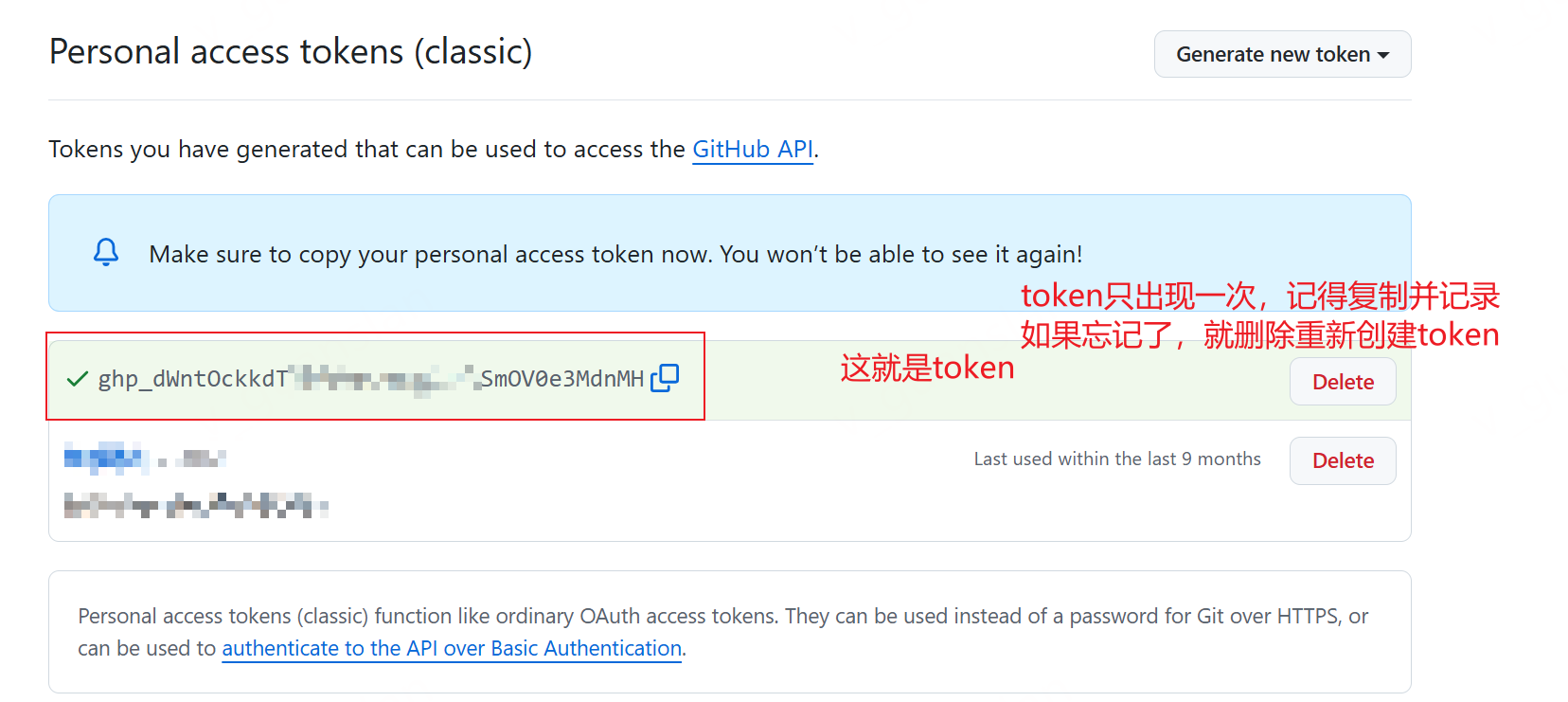Open the Generate new token dropdown
Screen dimensions: 1568x702
point(1282,54)
